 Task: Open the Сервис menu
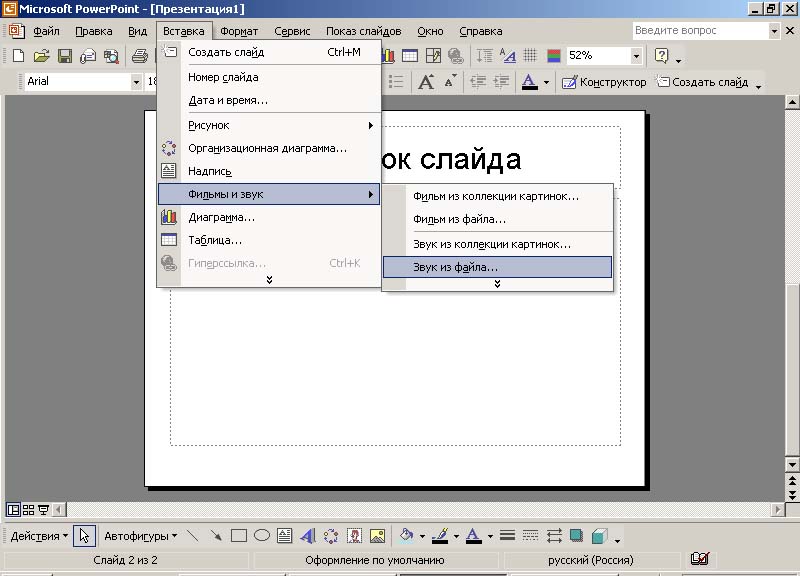(292, 31)
